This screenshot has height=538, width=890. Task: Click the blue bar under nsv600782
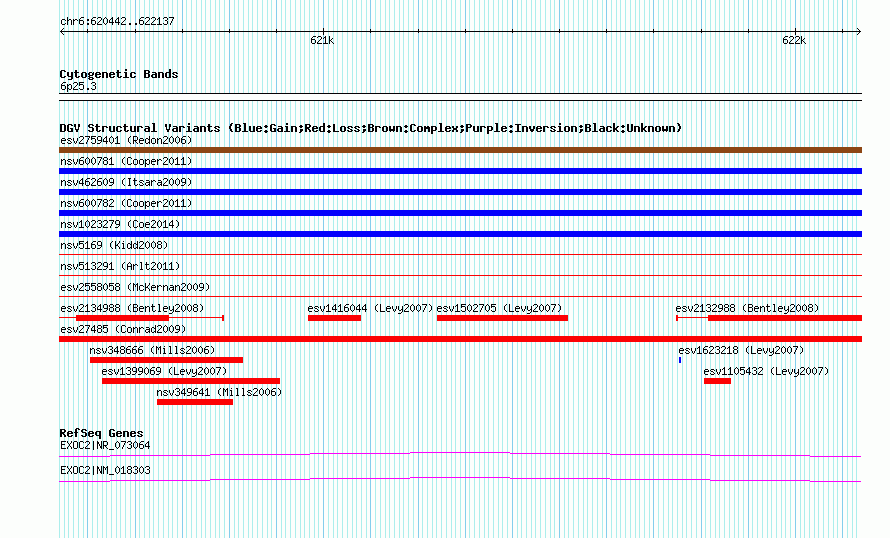(460, 213)
